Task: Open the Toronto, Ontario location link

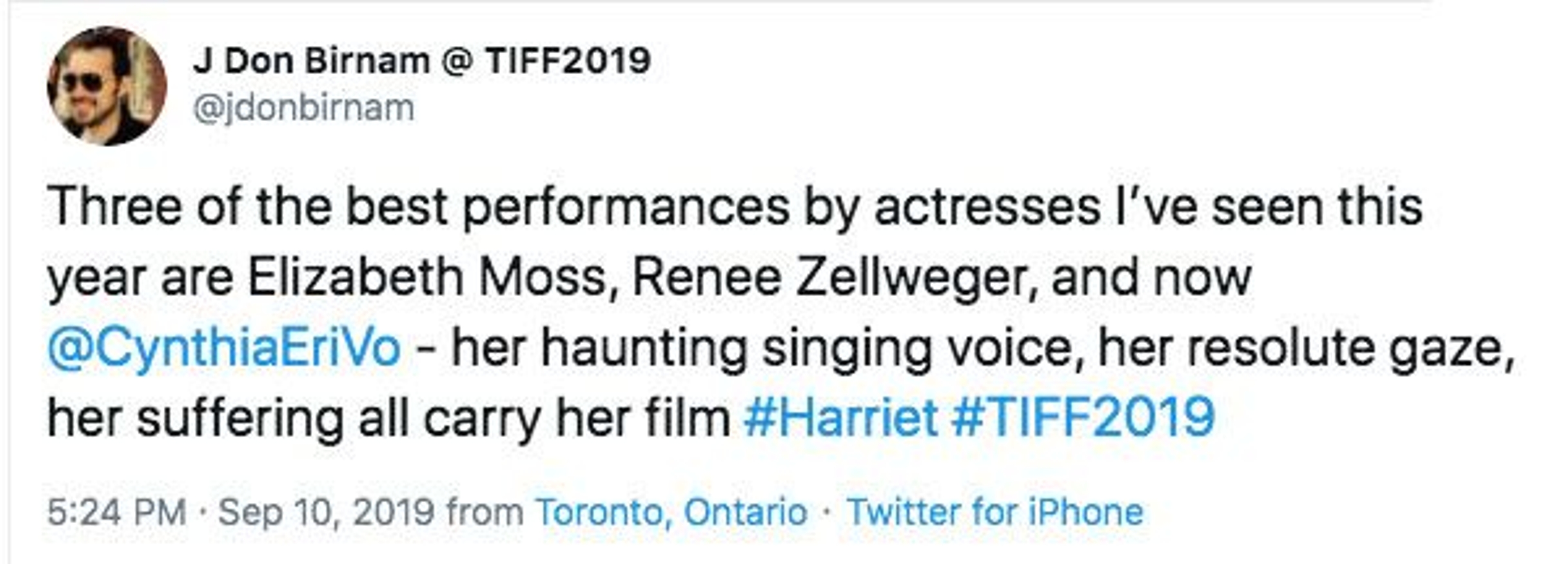Action: click(671, 512)
